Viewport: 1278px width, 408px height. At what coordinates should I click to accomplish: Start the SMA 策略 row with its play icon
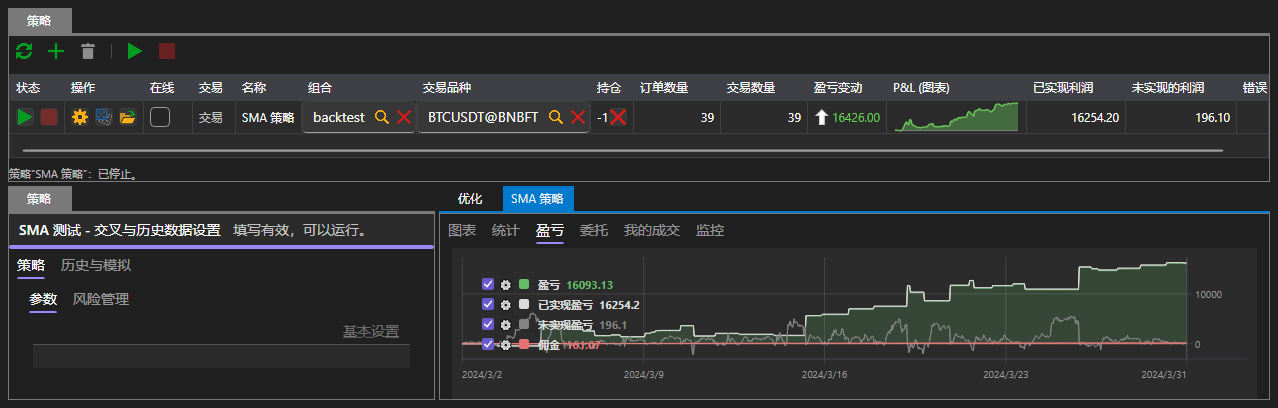point(25,117)
